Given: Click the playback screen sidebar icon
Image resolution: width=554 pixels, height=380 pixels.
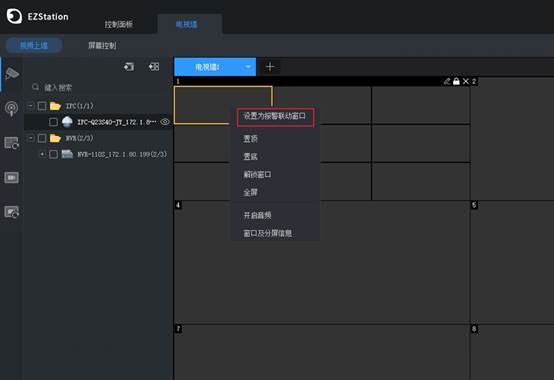Looking at the screenshot, I should pyautogui.click(x=12, y=177).
